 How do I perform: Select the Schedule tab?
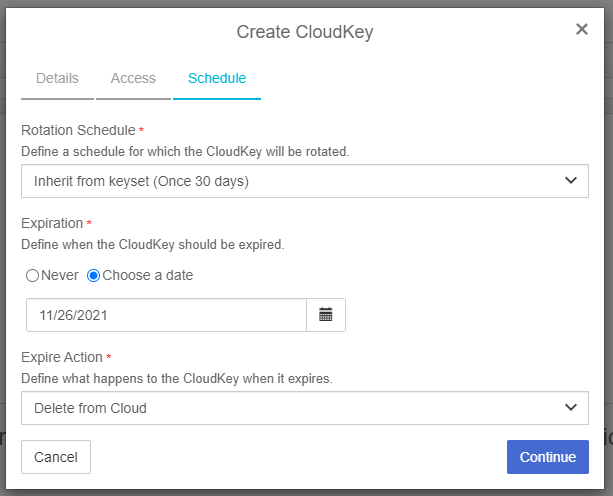217,78
